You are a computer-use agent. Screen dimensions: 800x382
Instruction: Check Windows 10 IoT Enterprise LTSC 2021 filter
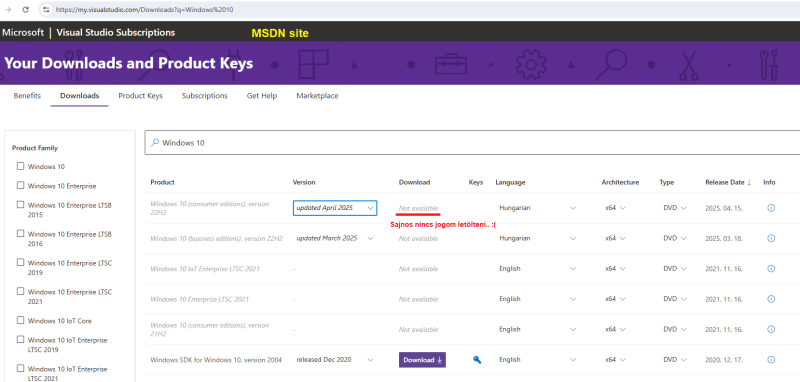click(20, 368)
